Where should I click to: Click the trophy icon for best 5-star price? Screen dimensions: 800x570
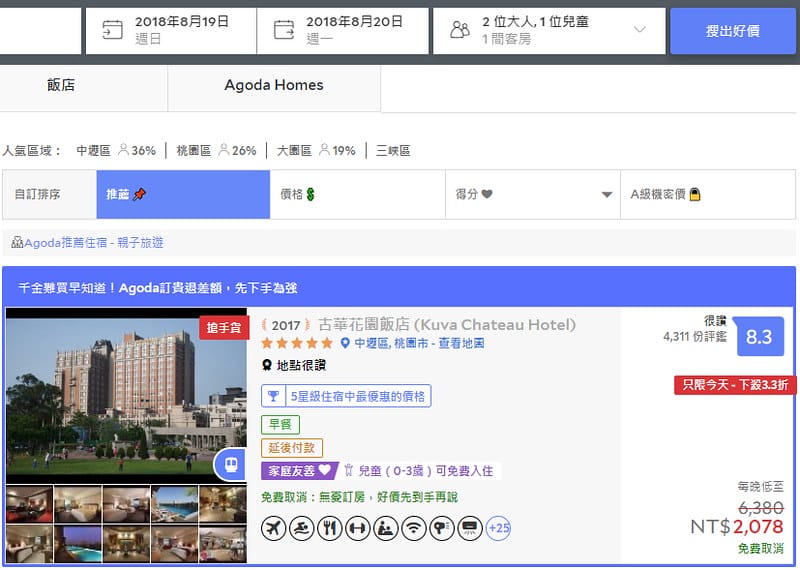point(273,396)
